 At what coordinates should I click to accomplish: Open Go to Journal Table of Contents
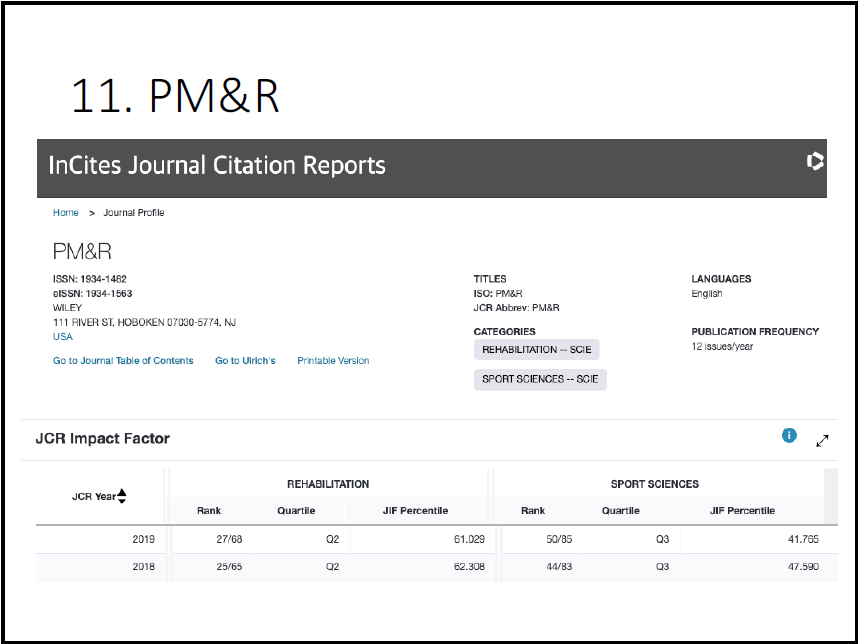123,361
